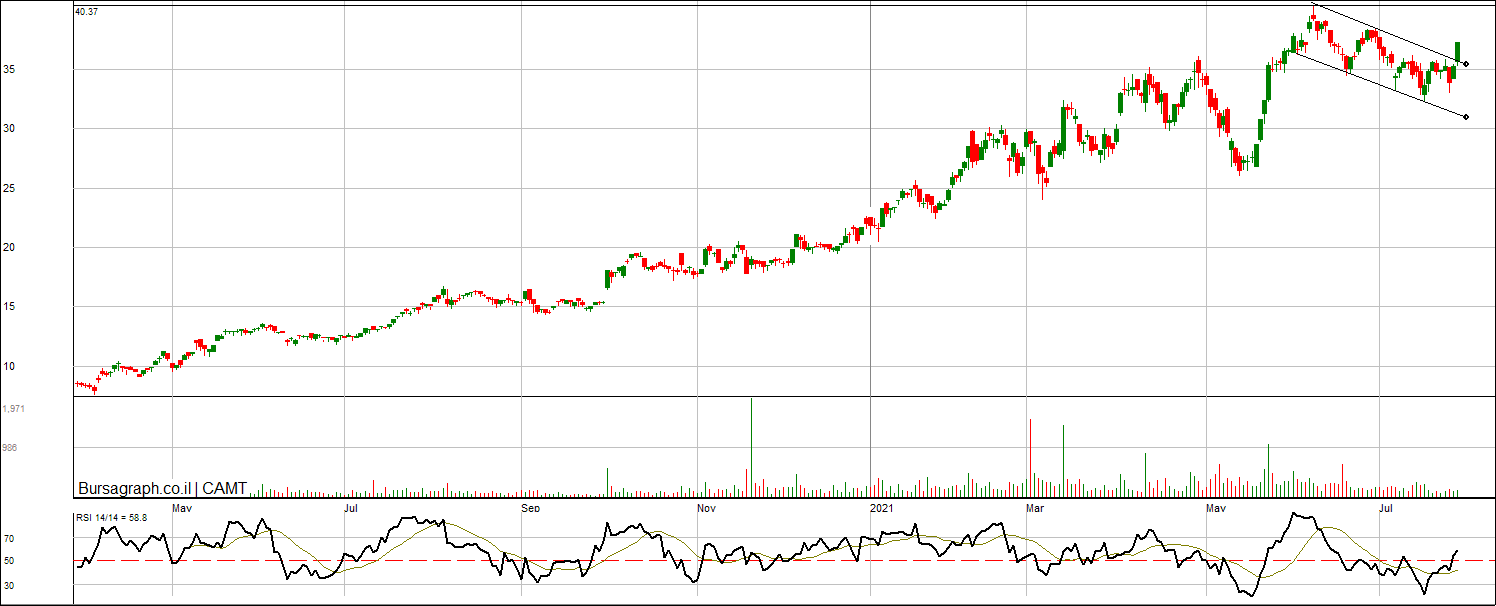Click the 2021 year label on the time axis
Viewport: 1496px width, 606px height.
[881, 508]
